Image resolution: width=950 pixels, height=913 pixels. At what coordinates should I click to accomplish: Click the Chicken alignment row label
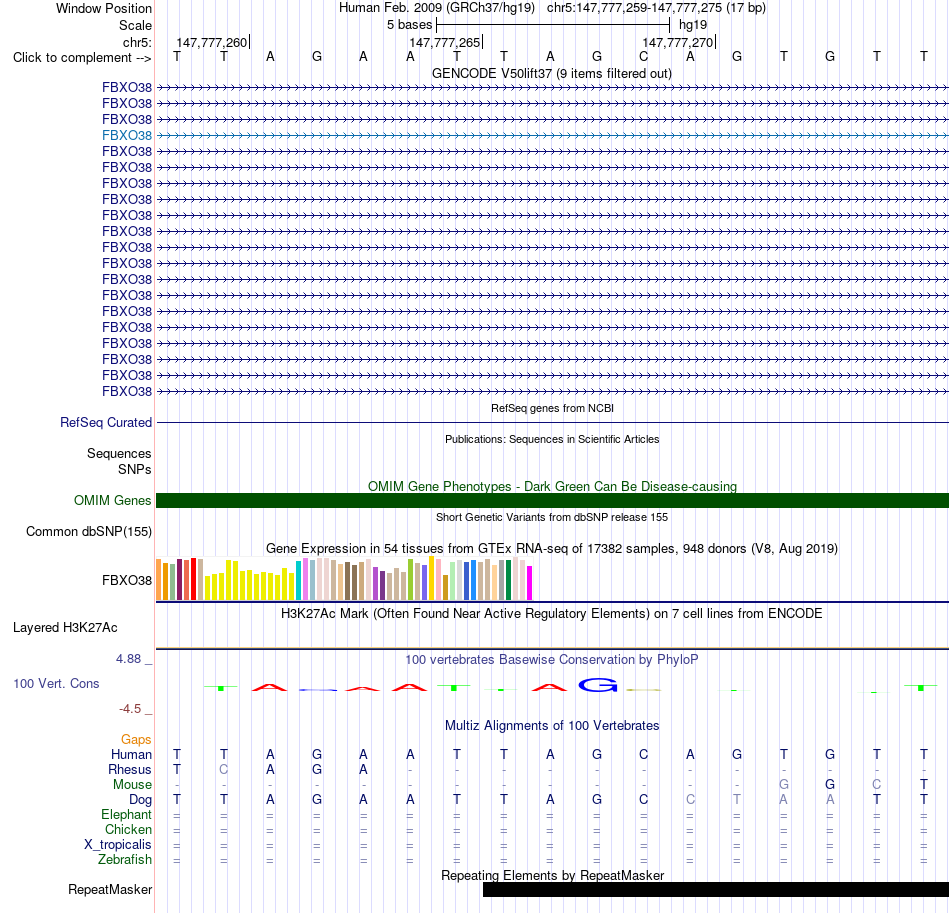point(128,829)
